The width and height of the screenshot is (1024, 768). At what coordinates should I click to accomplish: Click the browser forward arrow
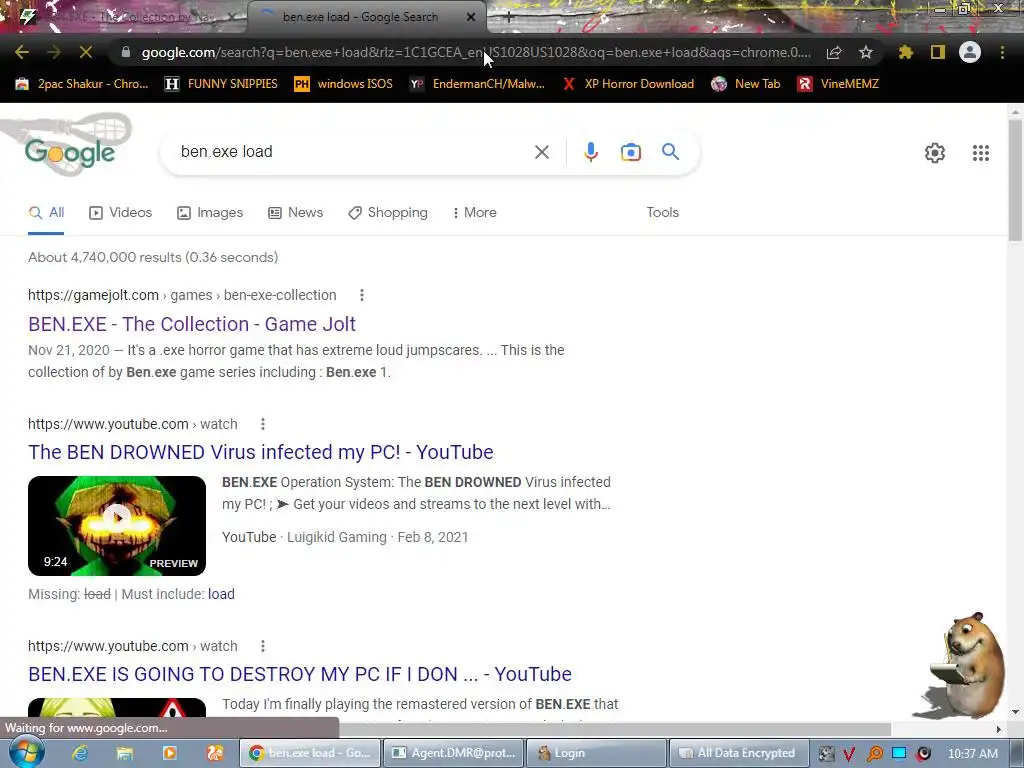(54, 52)
